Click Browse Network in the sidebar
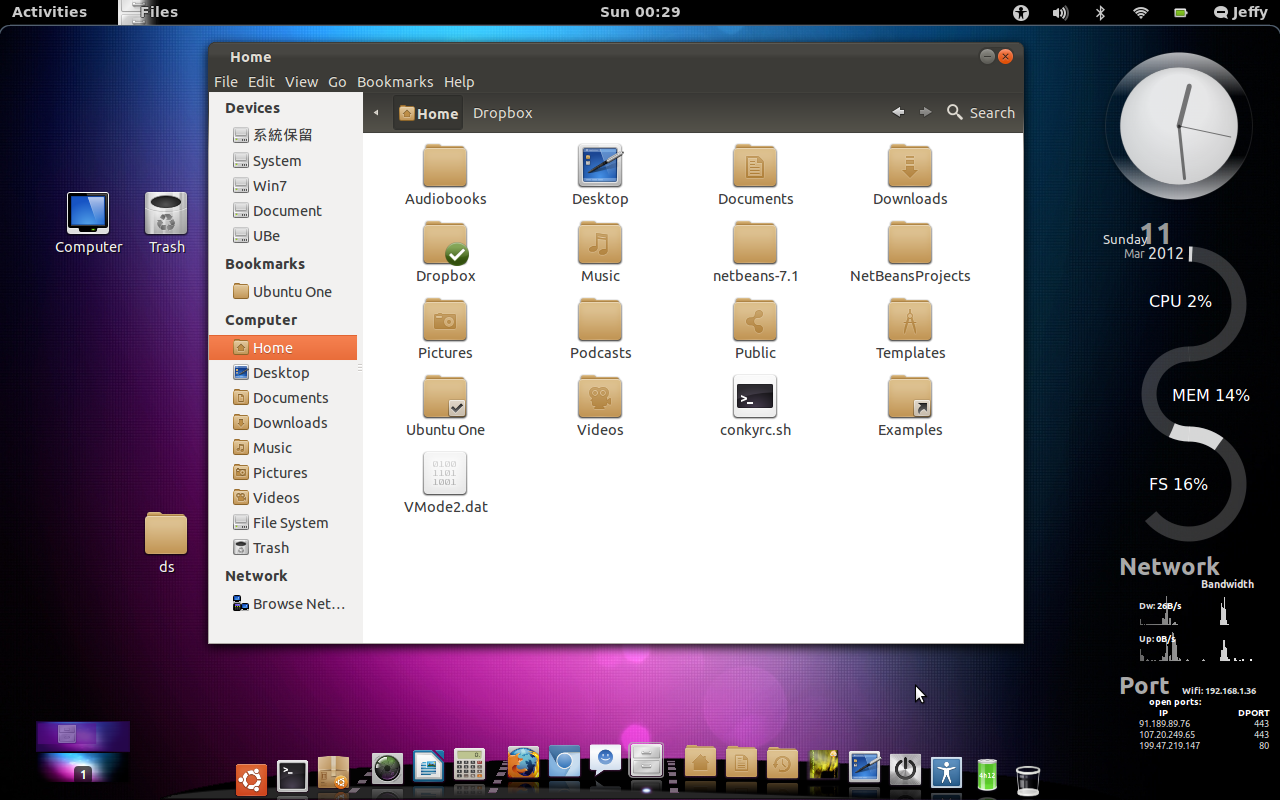Viewport: 1280px width, 800px height. tap(299, 603)
